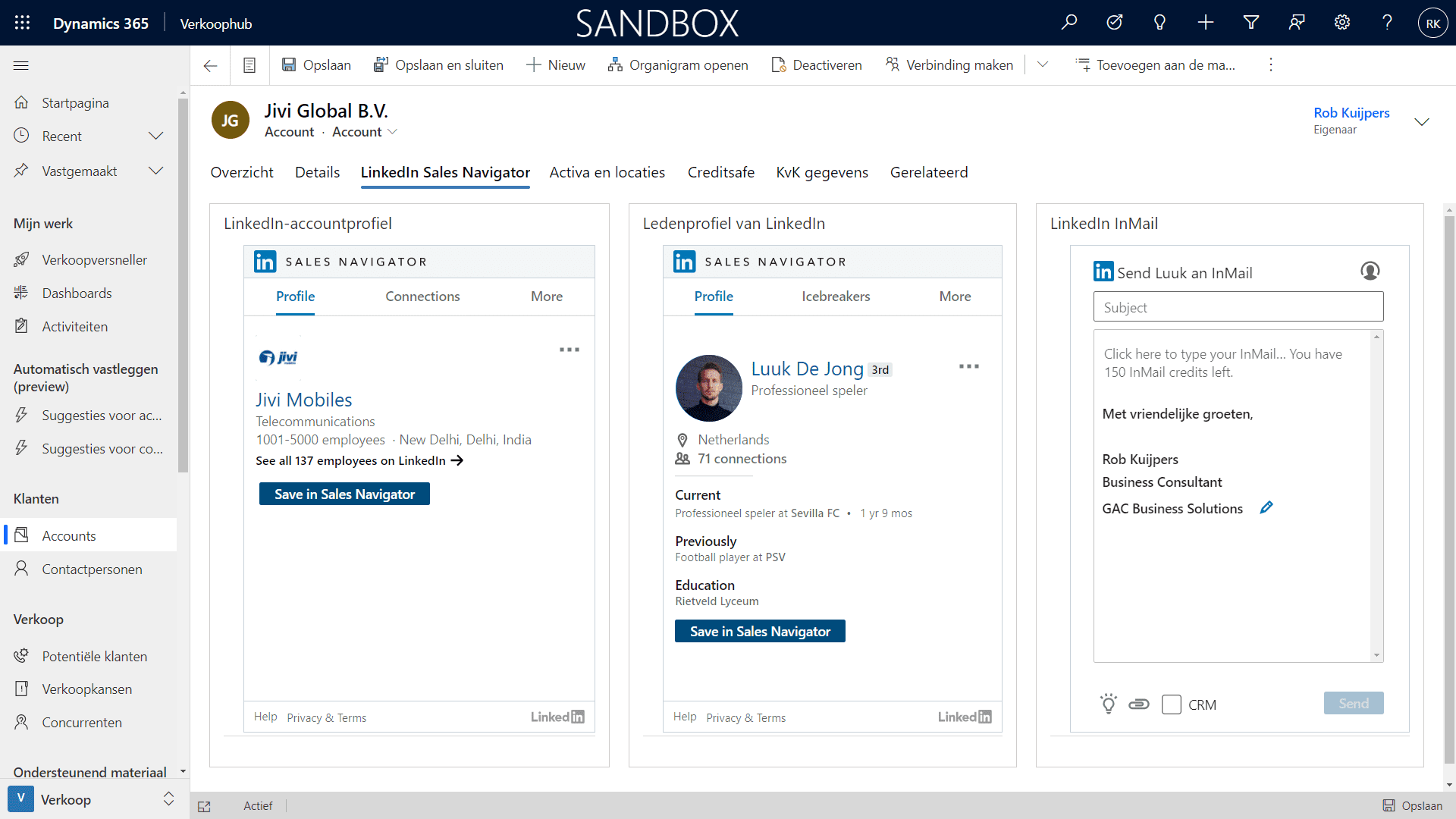This screenshot has width=1456, height=819.
Task: Switch to the Creditsafe tab
Action: (720, 172)
